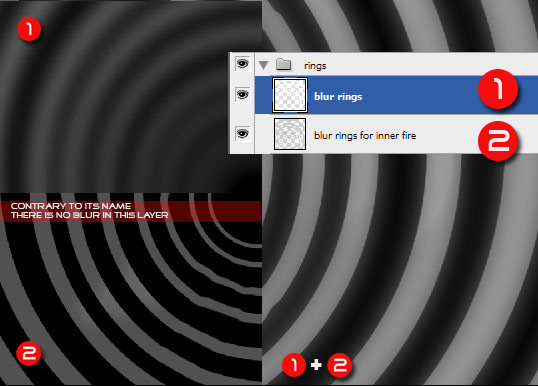538x386 pixels.
Task: Click the blur rings layer thumbnail
Action: [290, 95]
